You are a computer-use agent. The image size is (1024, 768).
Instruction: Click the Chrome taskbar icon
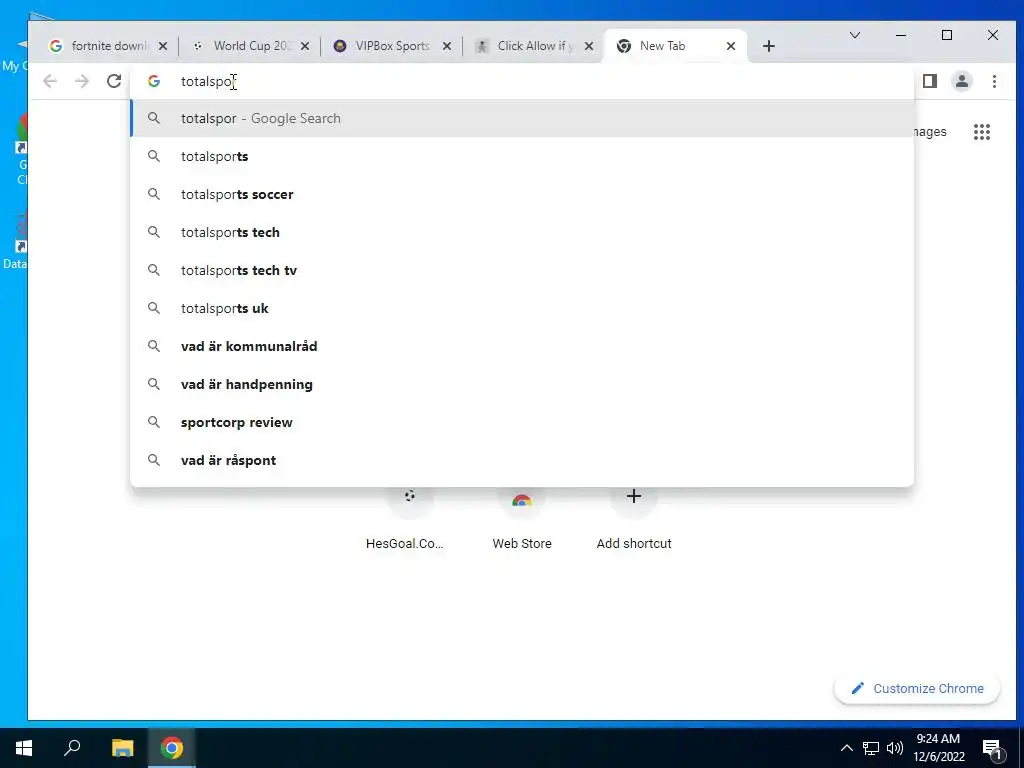pyautogui.click(x=172, y=748)
